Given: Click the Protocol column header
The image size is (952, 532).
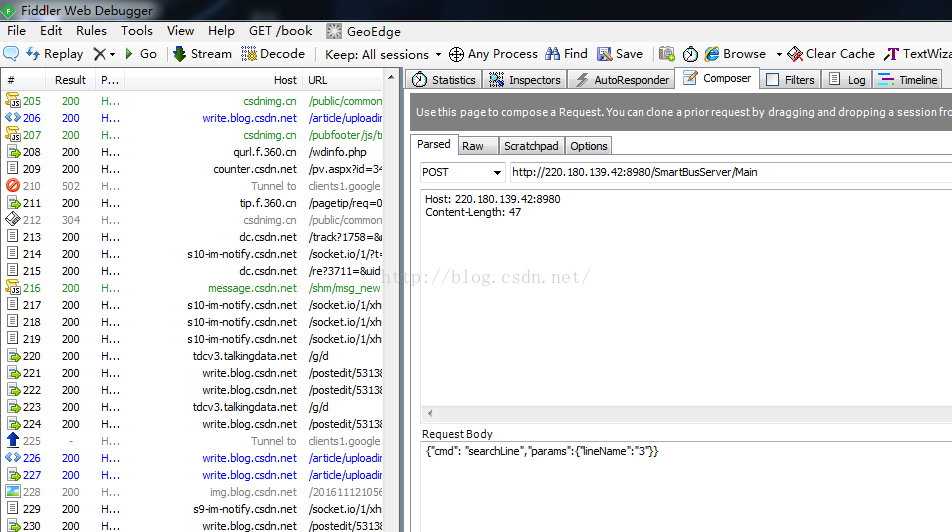Looking at the screenshot, I should [x=110, y=80].
